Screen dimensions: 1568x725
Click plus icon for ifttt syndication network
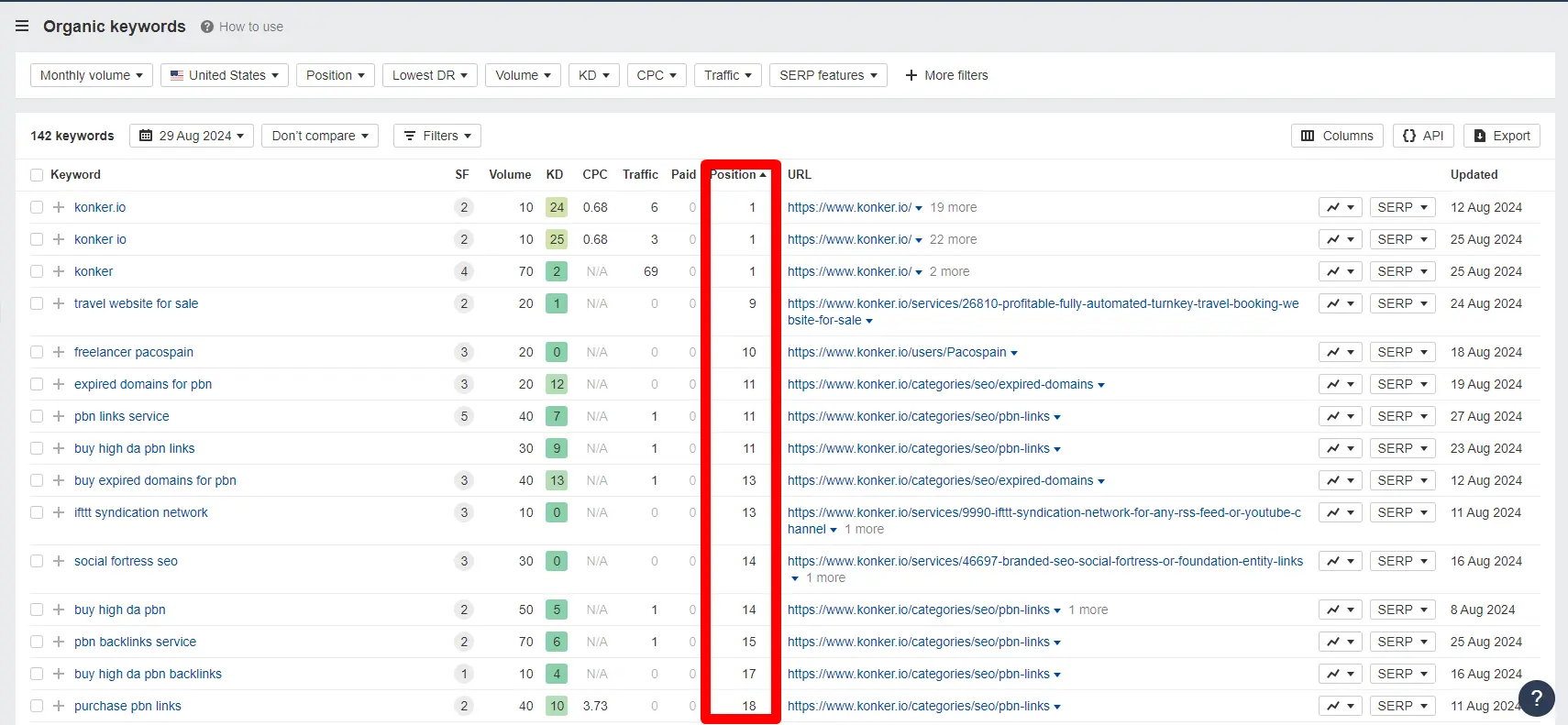pyautogui.click(x=59, y=512)
